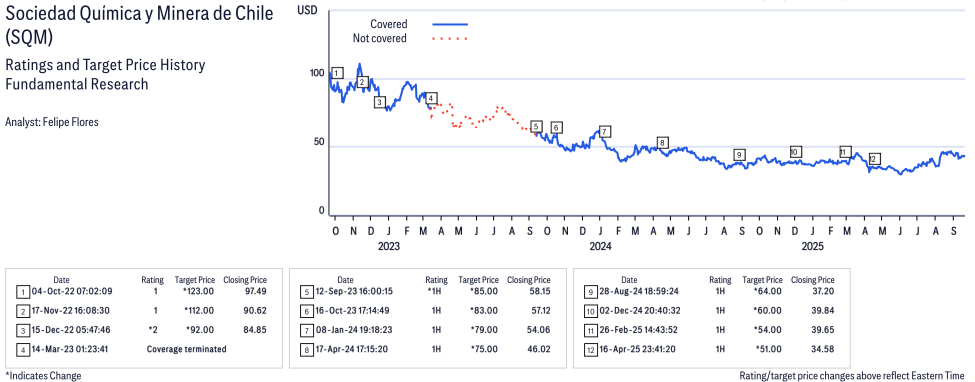Click the 2025 year label under the chart

tap(812, 246)
